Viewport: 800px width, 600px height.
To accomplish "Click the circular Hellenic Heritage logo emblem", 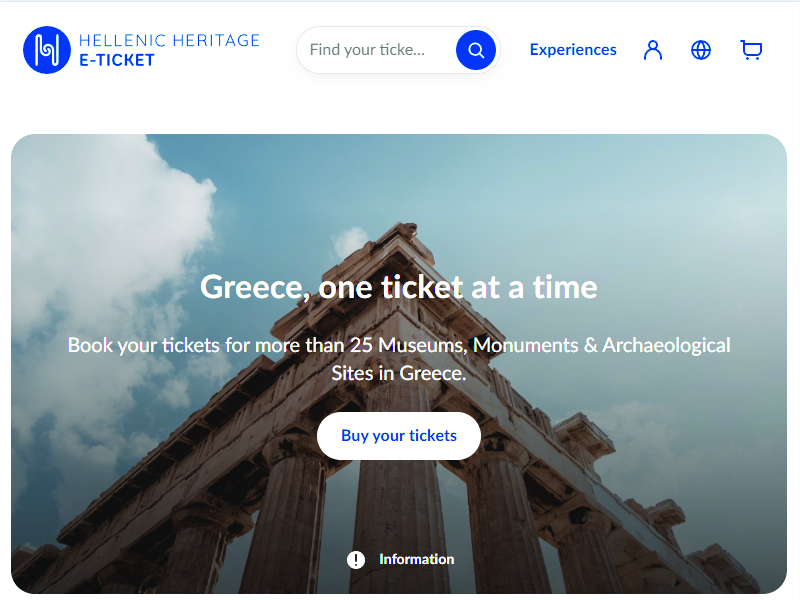I will click(45, 50).
